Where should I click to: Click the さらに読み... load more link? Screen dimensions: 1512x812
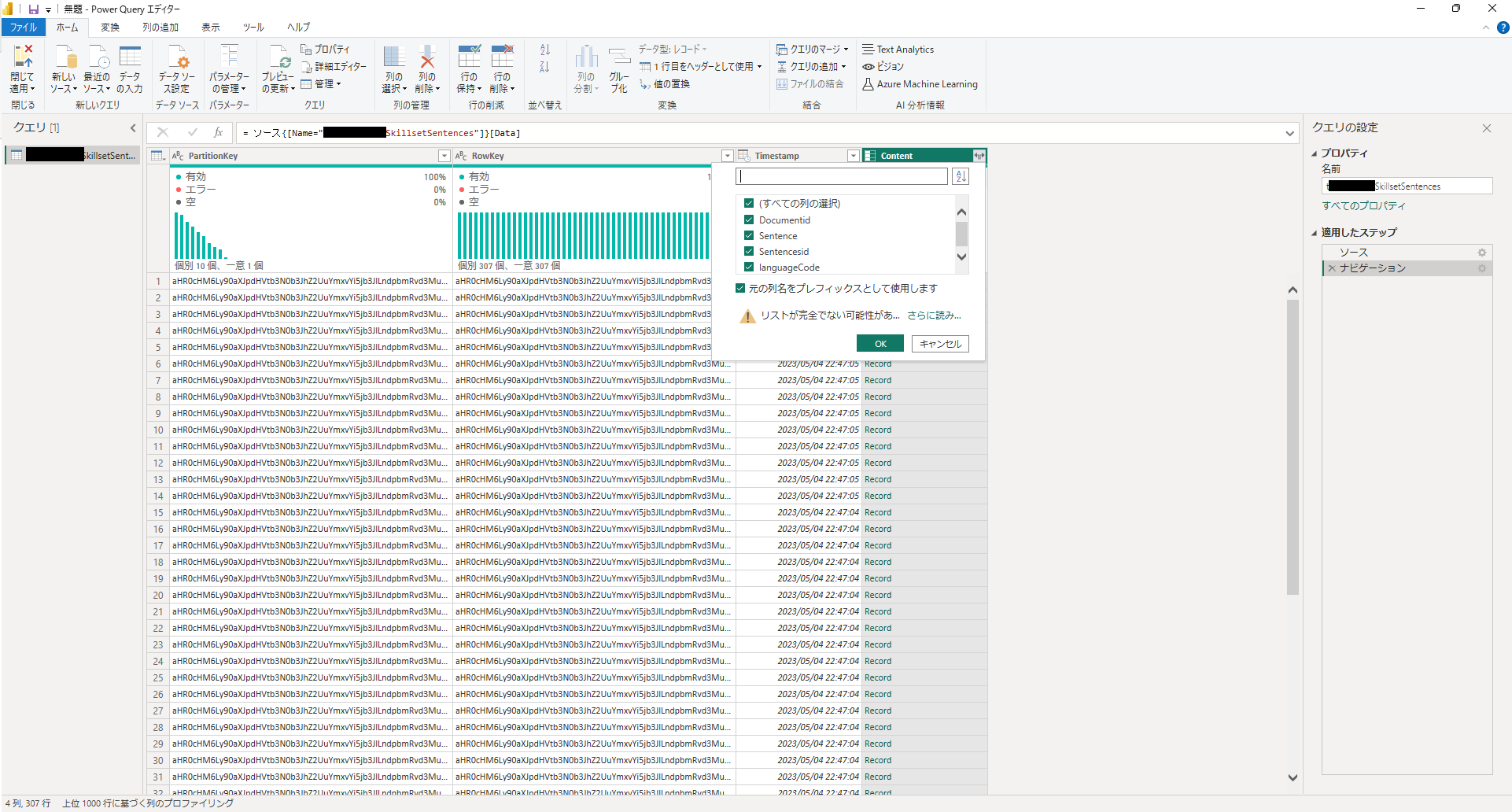pos(934,316)
